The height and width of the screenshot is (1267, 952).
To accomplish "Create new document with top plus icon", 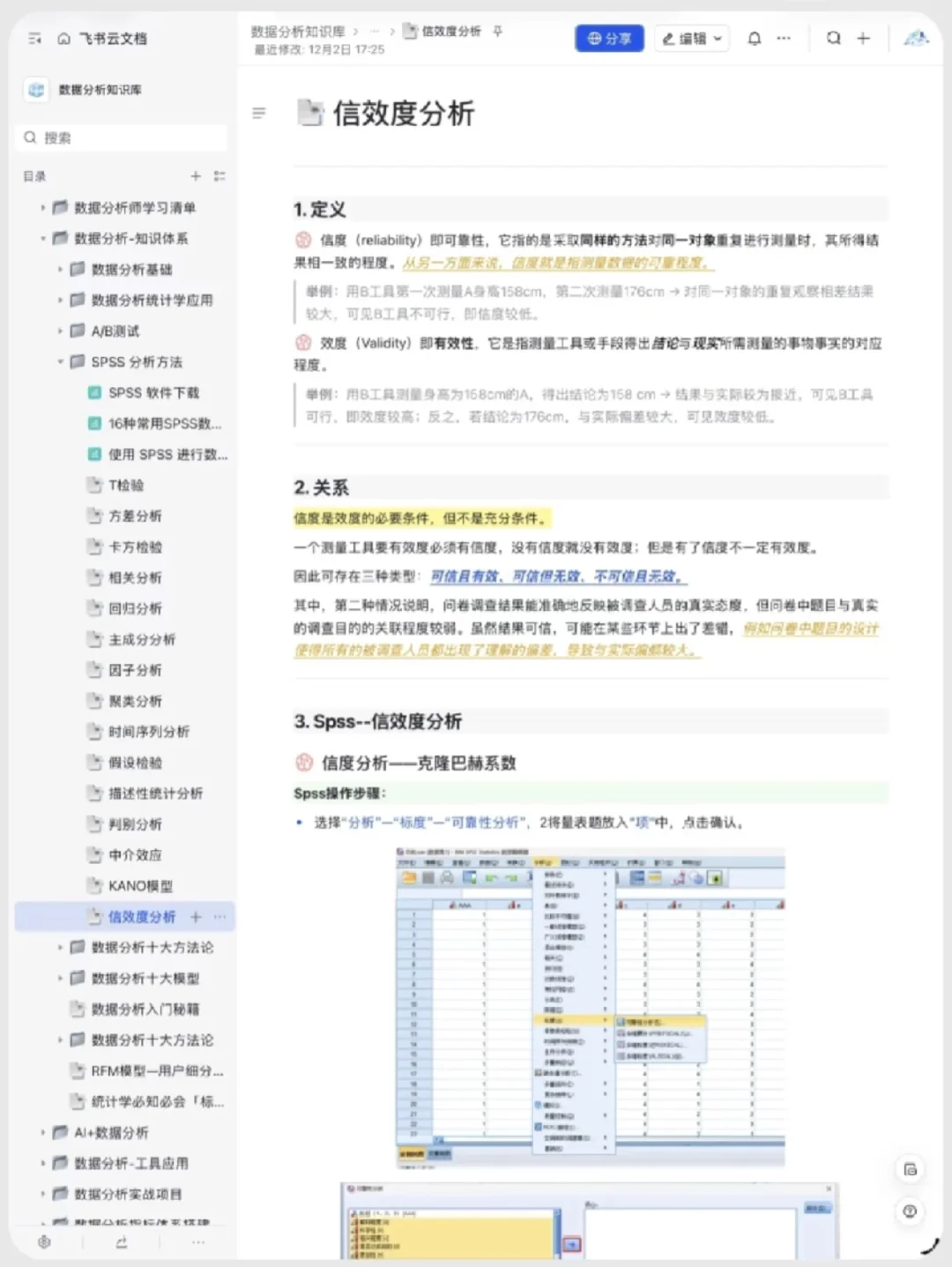I will tap(864, 38).
